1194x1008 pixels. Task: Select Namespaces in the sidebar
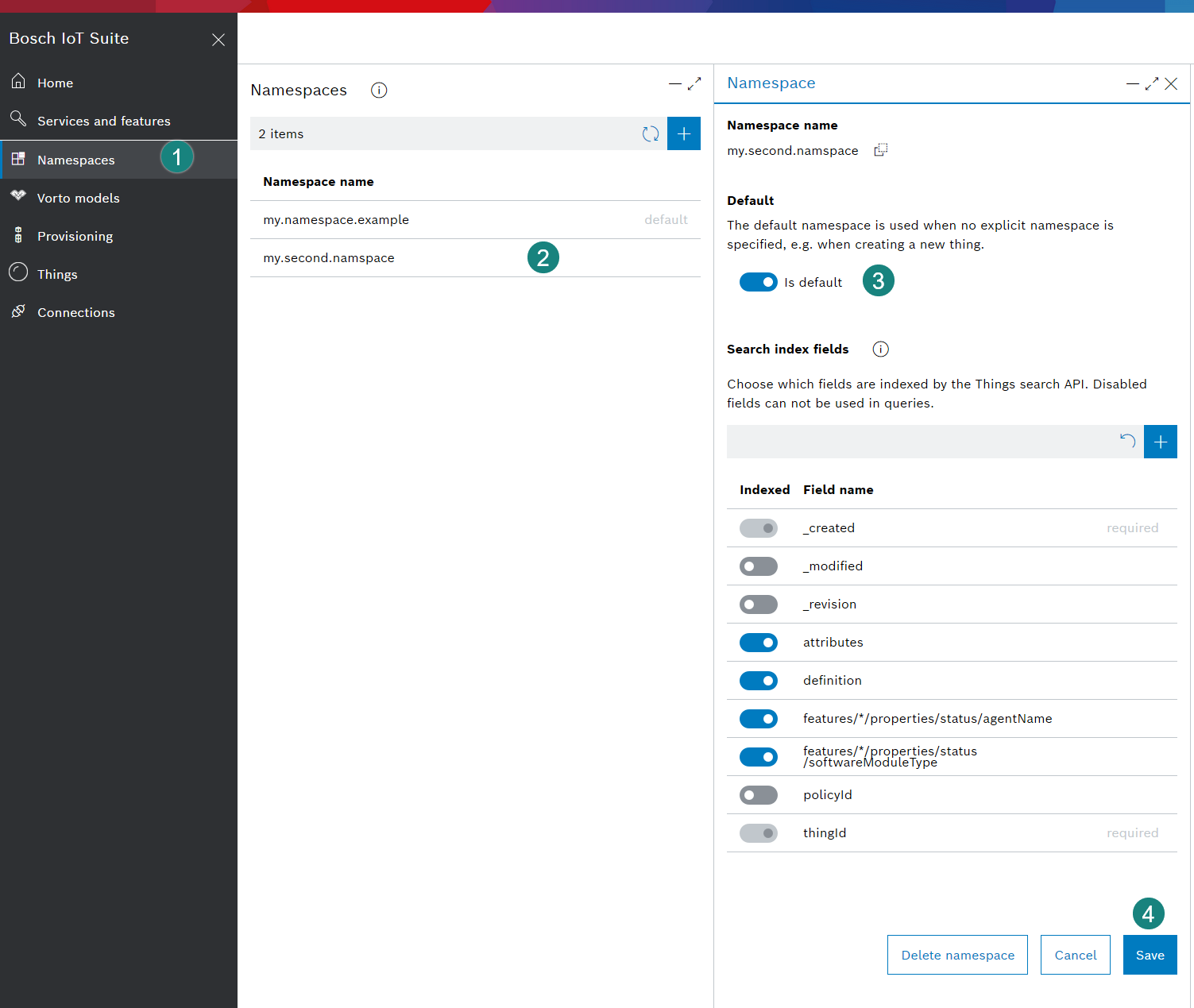[x=119, y=160]
